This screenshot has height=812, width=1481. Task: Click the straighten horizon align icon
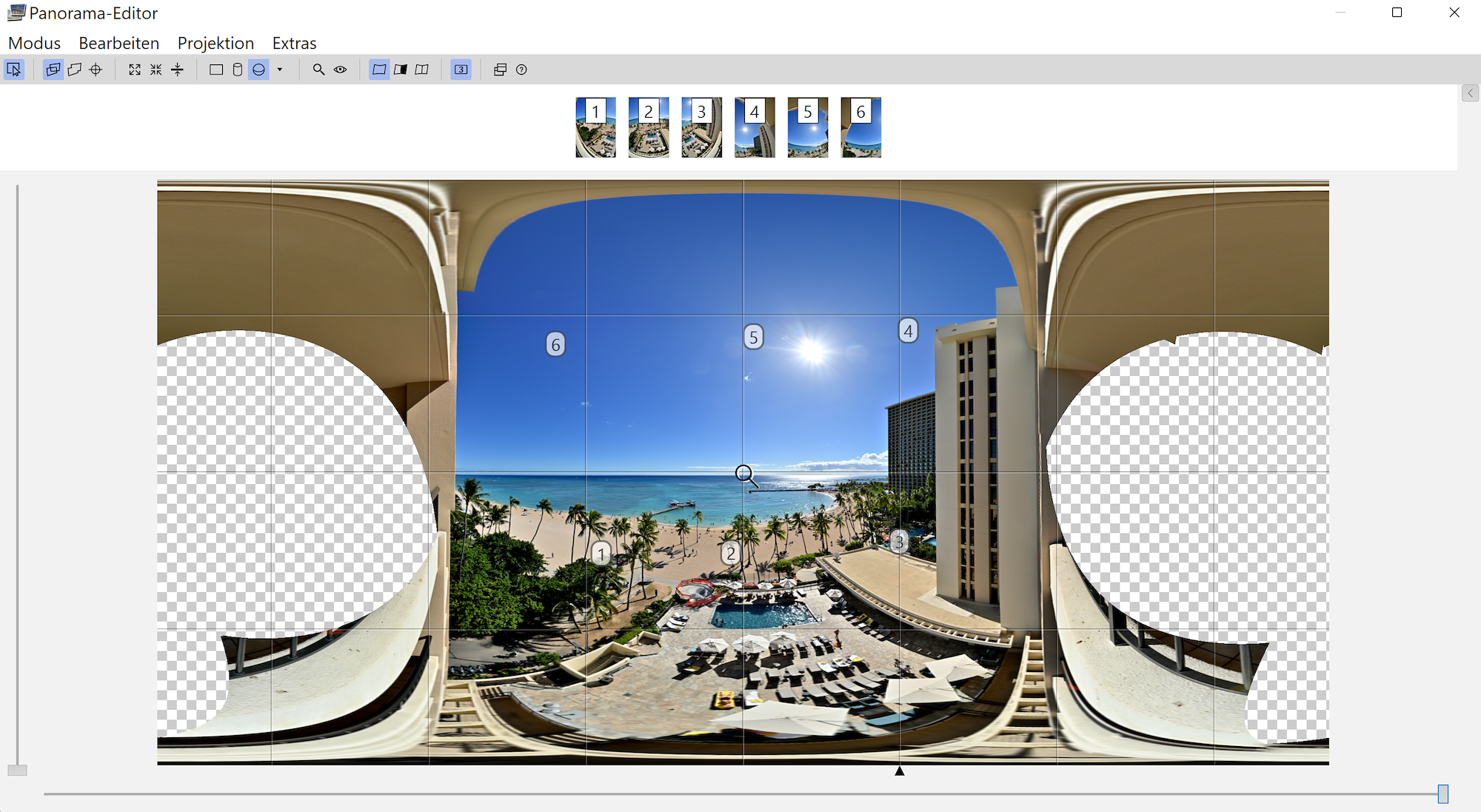point(177,70)
